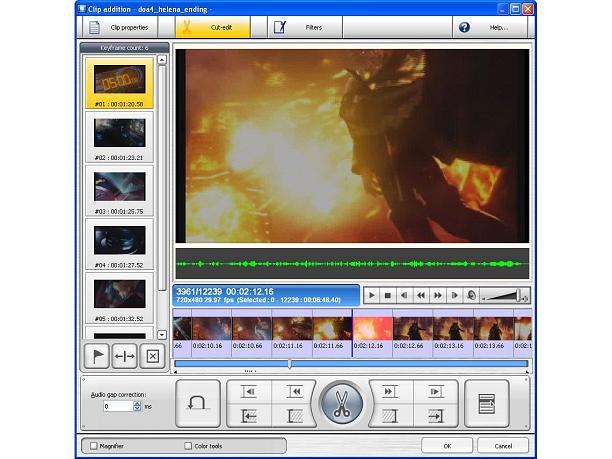
Task: Fast forward the video playback
Action: pos(438,295)
